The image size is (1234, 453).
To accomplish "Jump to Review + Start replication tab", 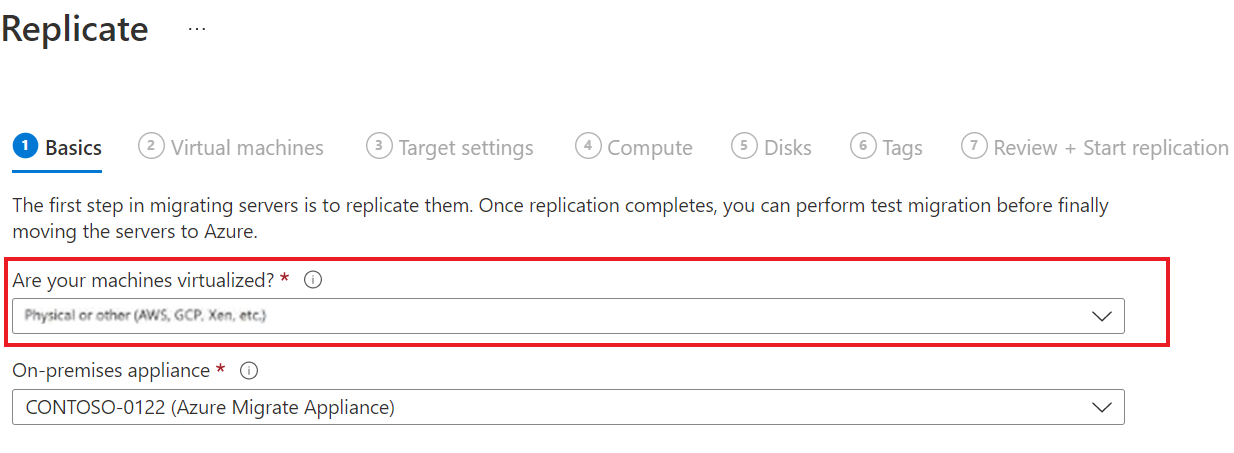I will [1110, 148].
